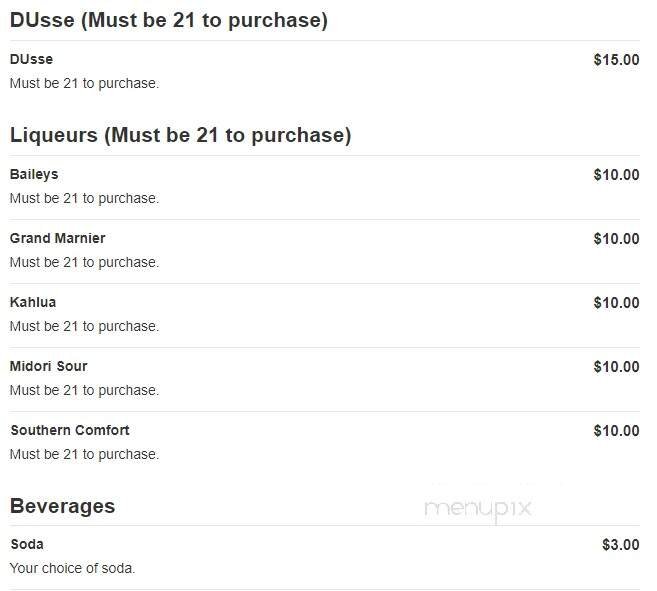Image resolution: width=657 pixels, height=591 pixels.
Task: Click the DUsse item name
Action: 31,59
